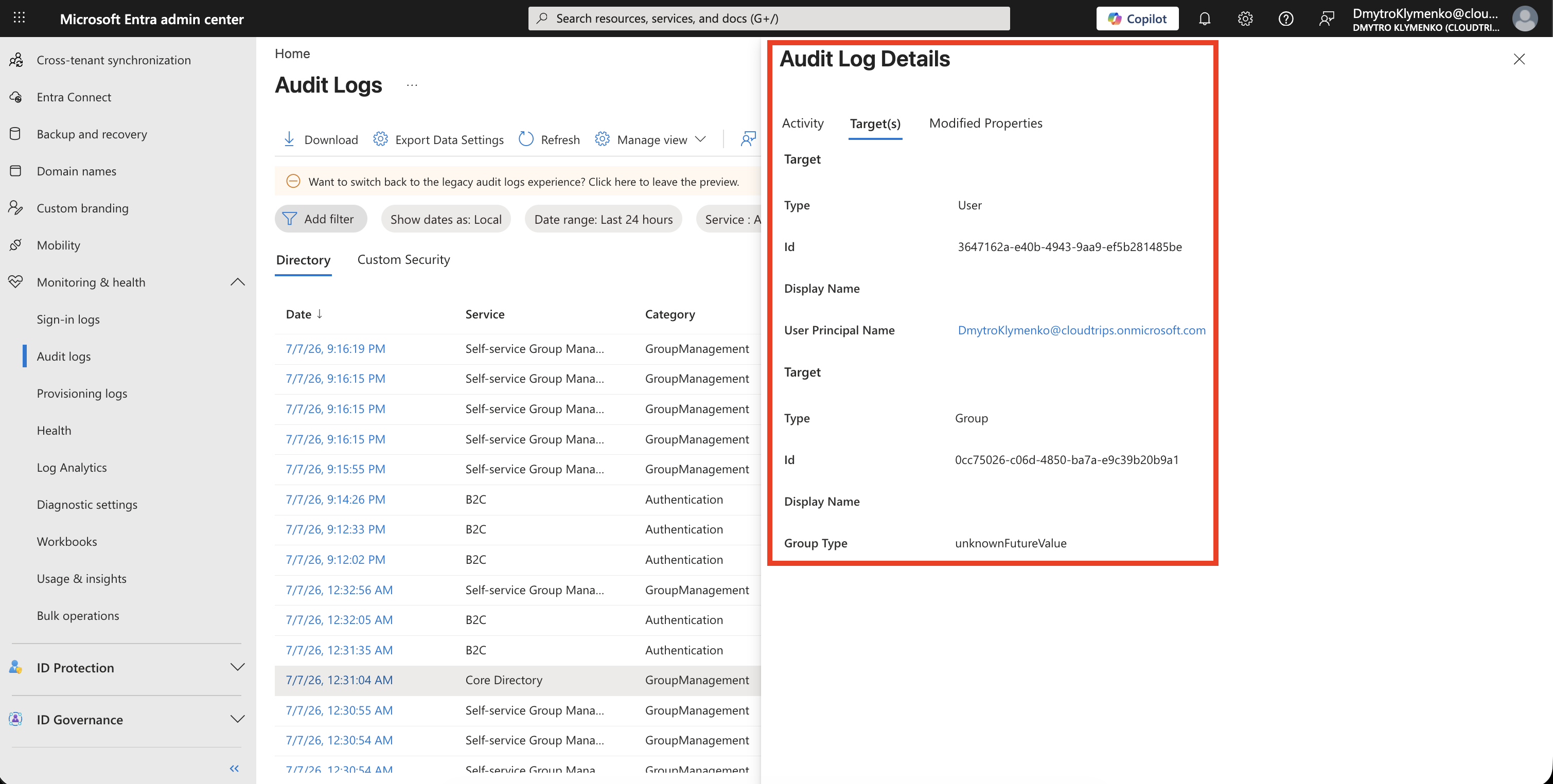Switch to the Custom Security tab
Screen dimensions: 1553x784
(403, 259)
